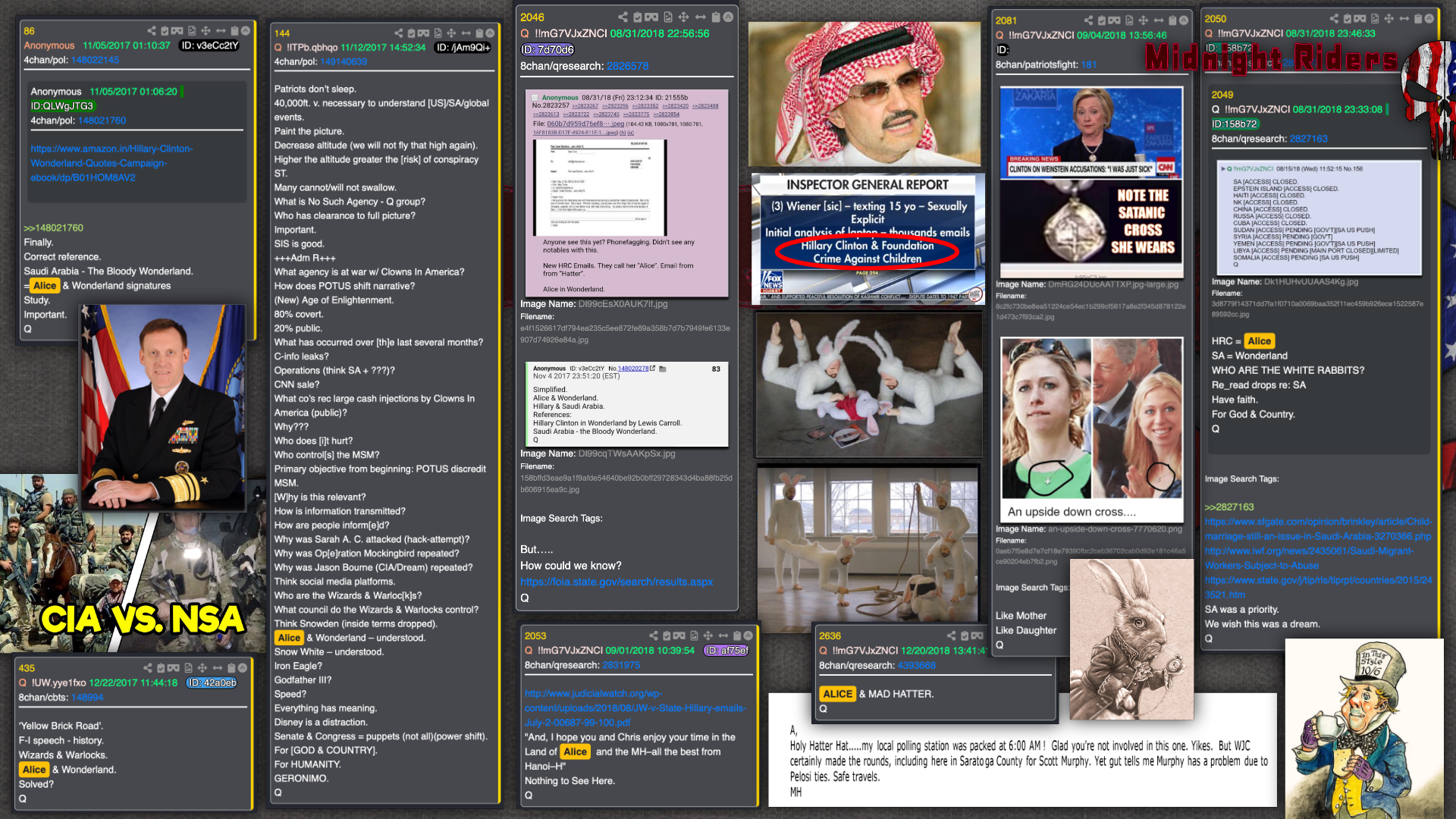Click the move arrows icon on post 2046
This screenshot has width=1456, height=819.
tap(683, 17)
